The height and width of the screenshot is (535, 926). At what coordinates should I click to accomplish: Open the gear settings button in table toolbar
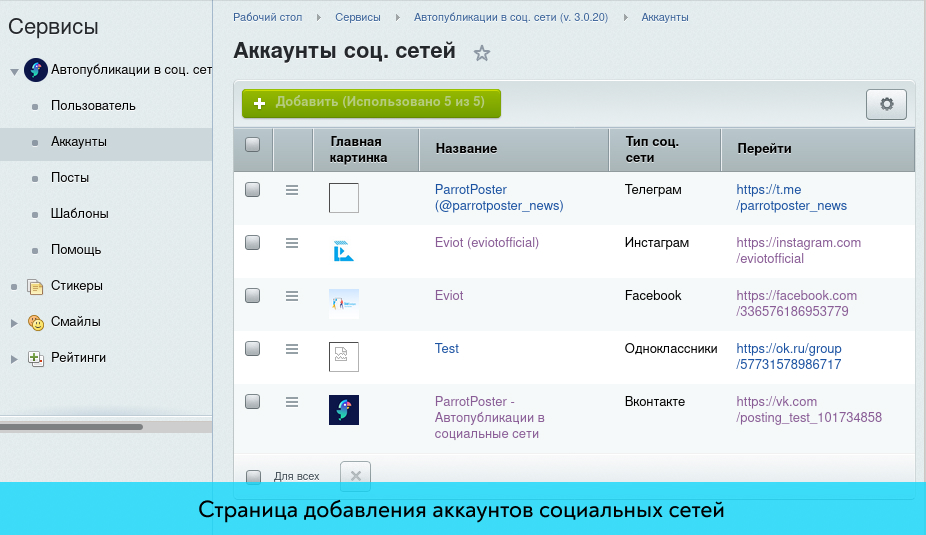coord(885,104)
